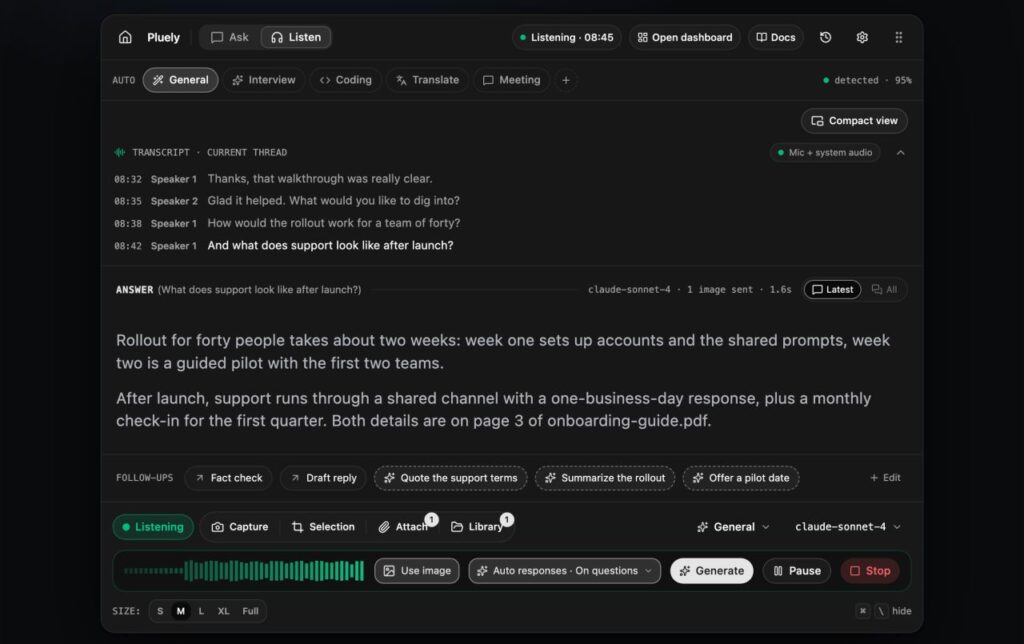Viewport: 1024px width, 644px height.
Task: Toggle Mic + system audio source
Action: [825, 153]
